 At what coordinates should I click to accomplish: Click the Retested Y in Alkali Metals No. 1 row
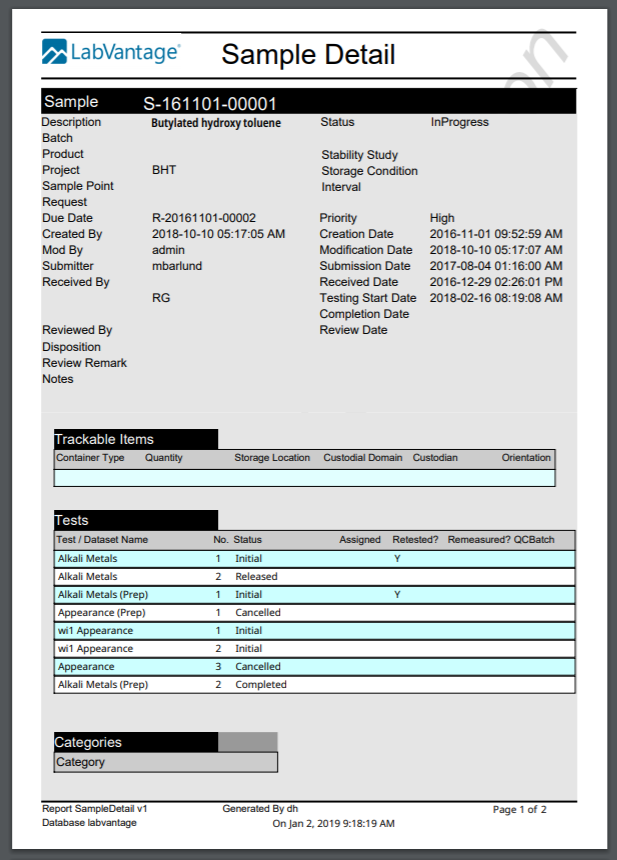pyautogui.click(x=397, y=558)
